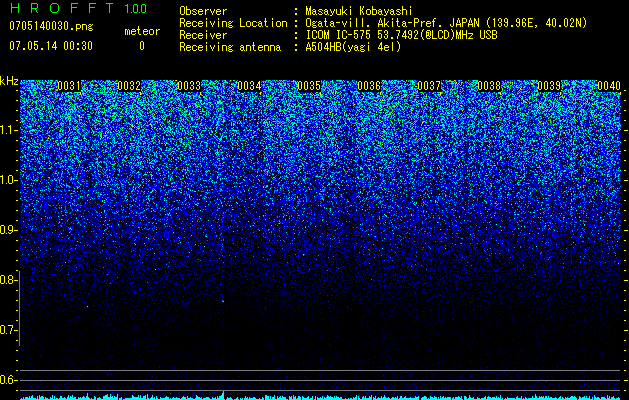Viewport: 629px width, 400px height.
Task: Click the 0.7 frequency axis label
Action: [7, 330]
